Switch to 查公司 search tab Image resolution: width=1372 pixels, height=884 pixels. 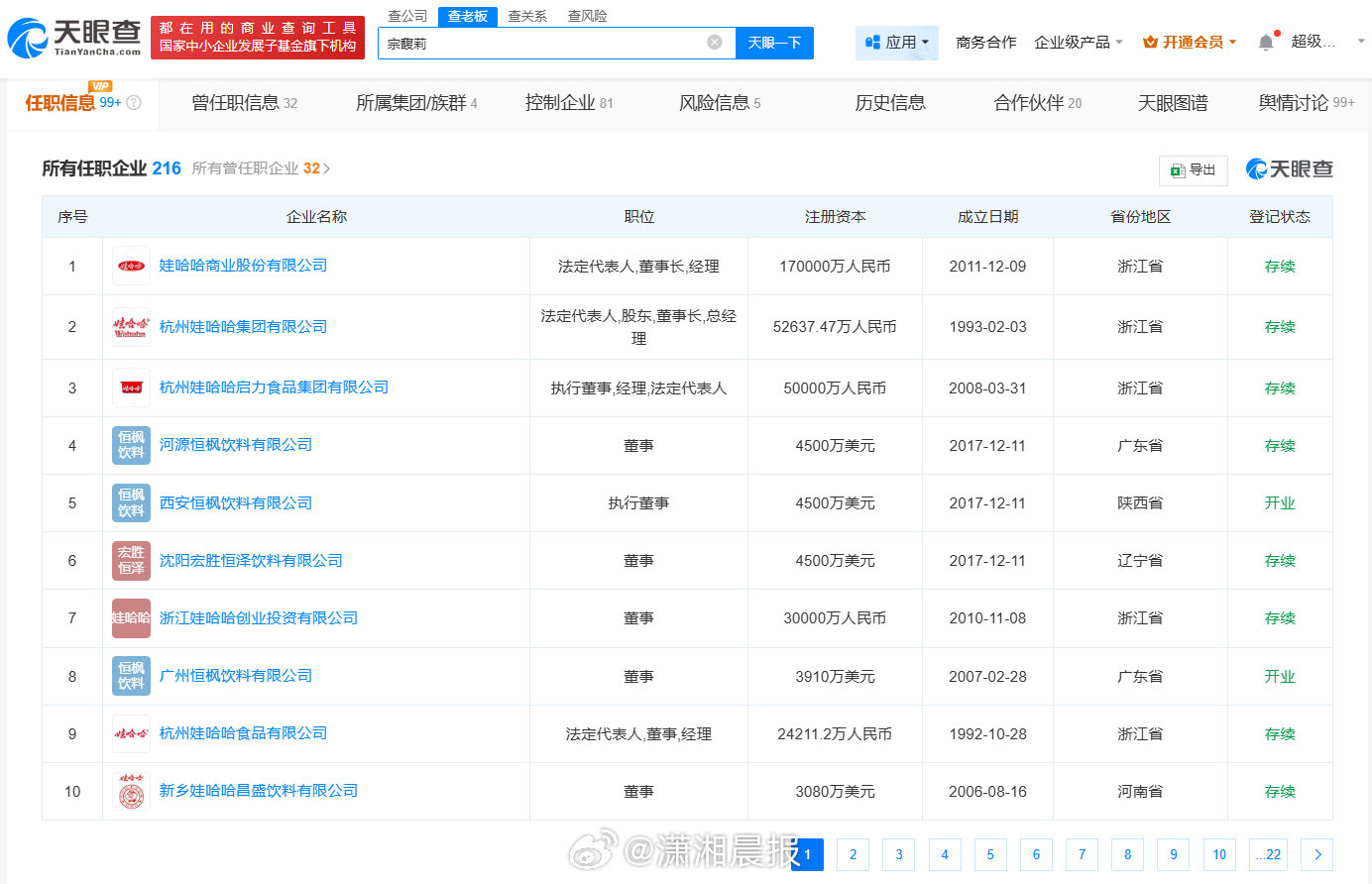407,16
